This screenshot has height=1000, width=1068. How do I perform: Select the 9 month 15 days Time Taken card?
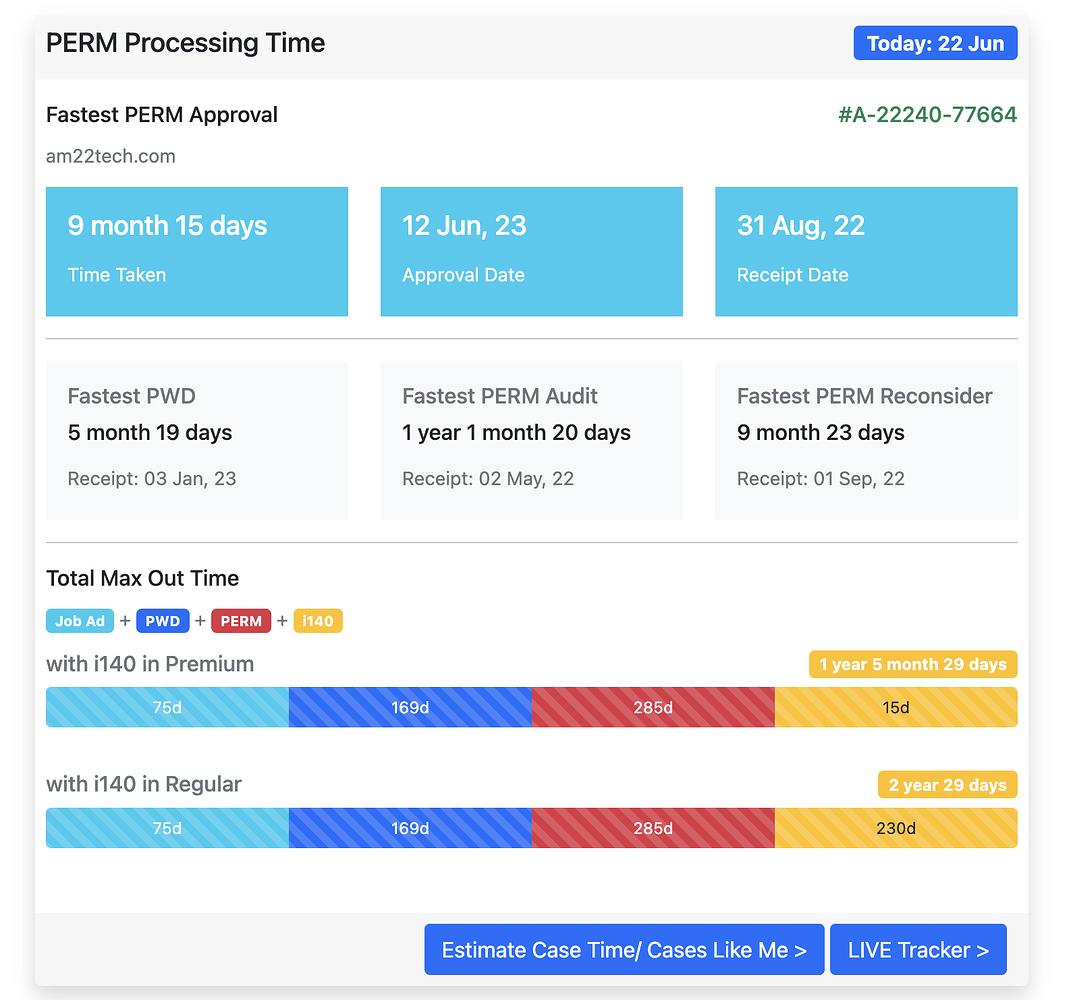(197, 251)
